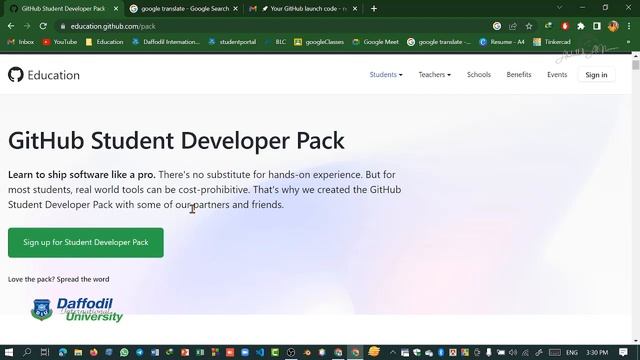Launch File Explorer from the taskbar

78,352
